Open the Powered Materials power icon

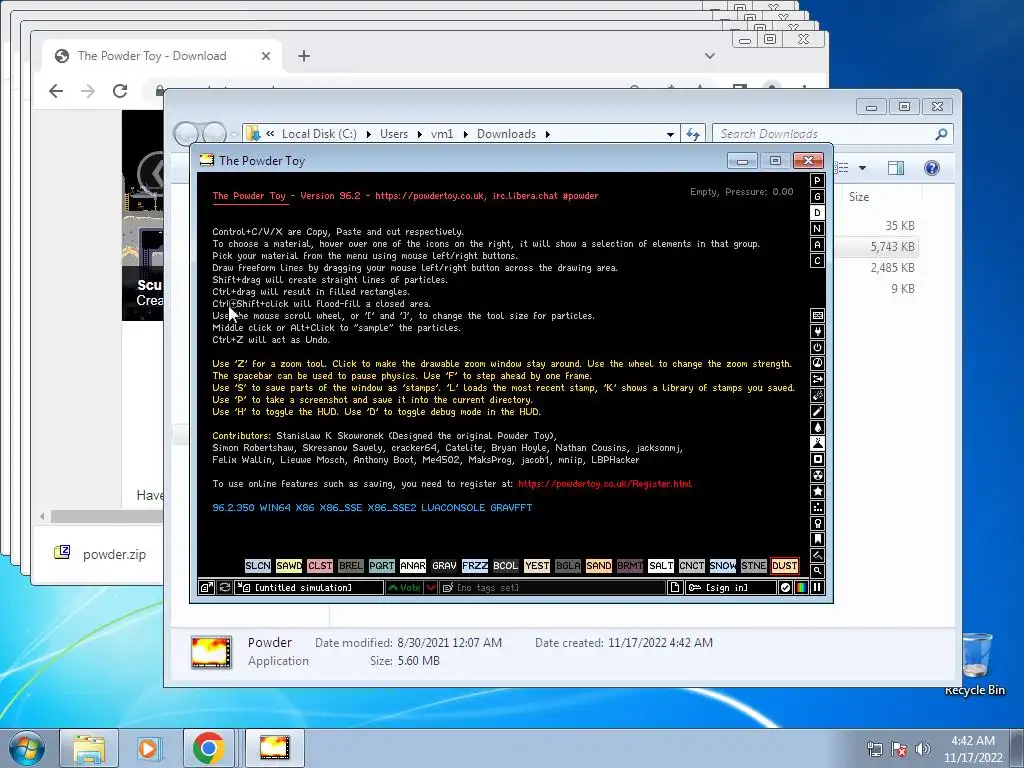pos(817,347)
